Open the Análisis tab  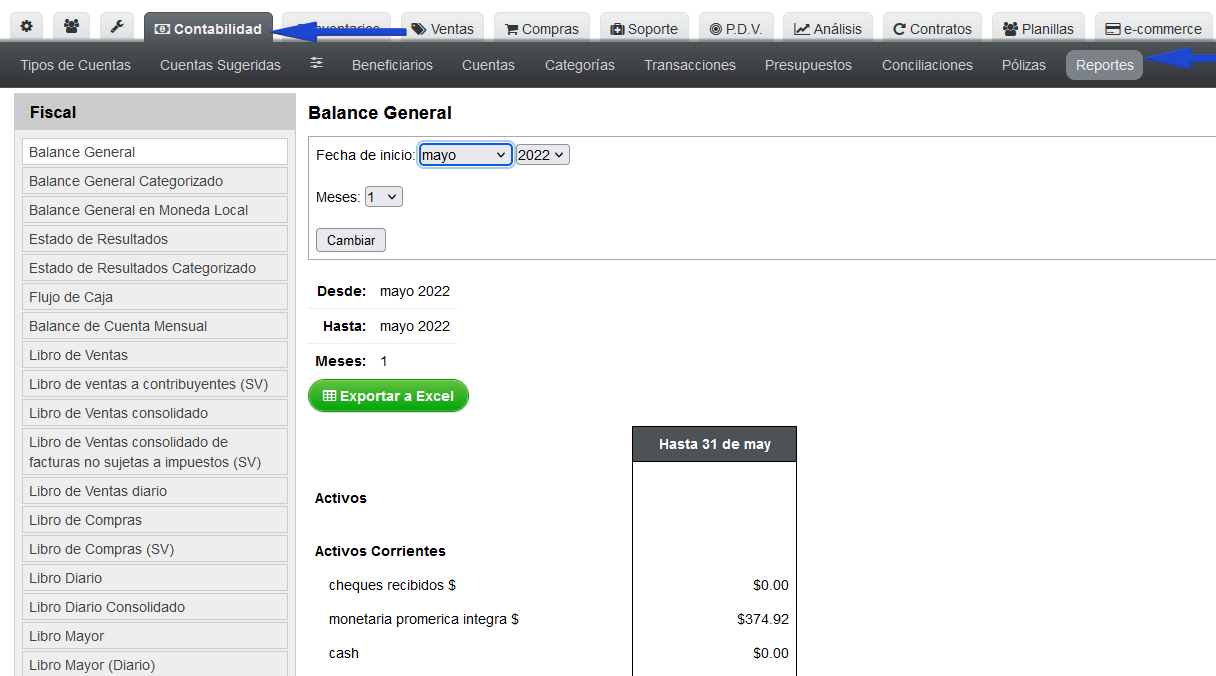pos(828,29)
